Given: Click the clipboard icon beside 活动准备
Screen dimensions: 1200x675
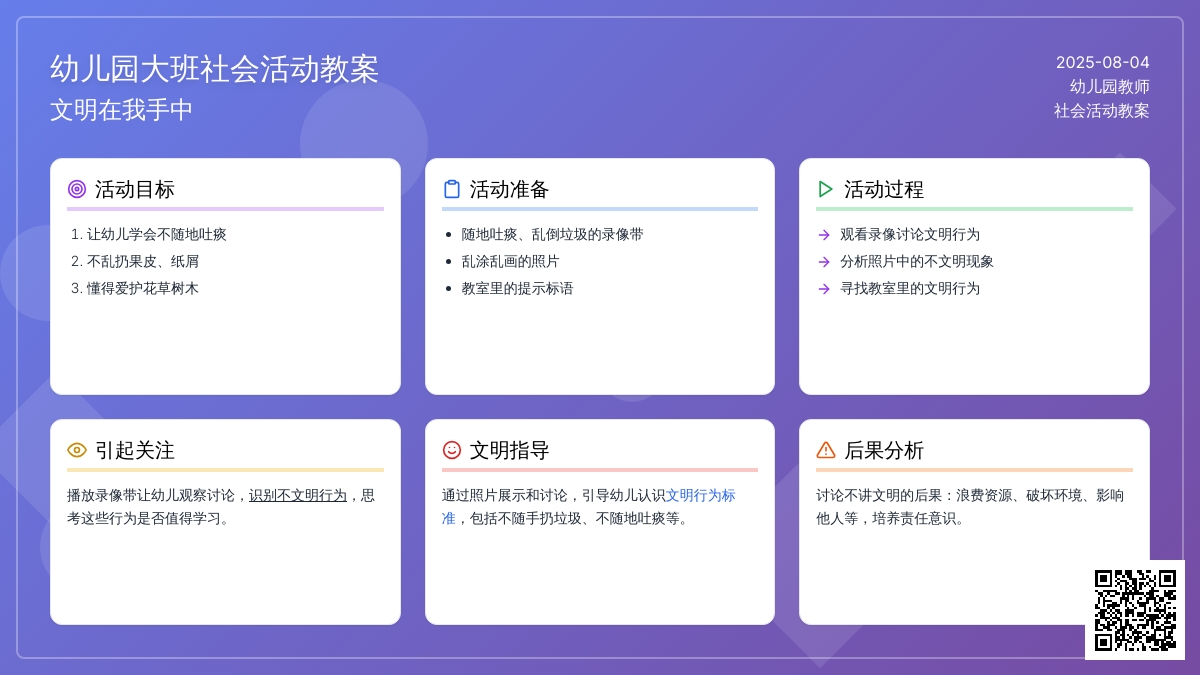Looking at the screenshot, I should [x=452, y=189].
